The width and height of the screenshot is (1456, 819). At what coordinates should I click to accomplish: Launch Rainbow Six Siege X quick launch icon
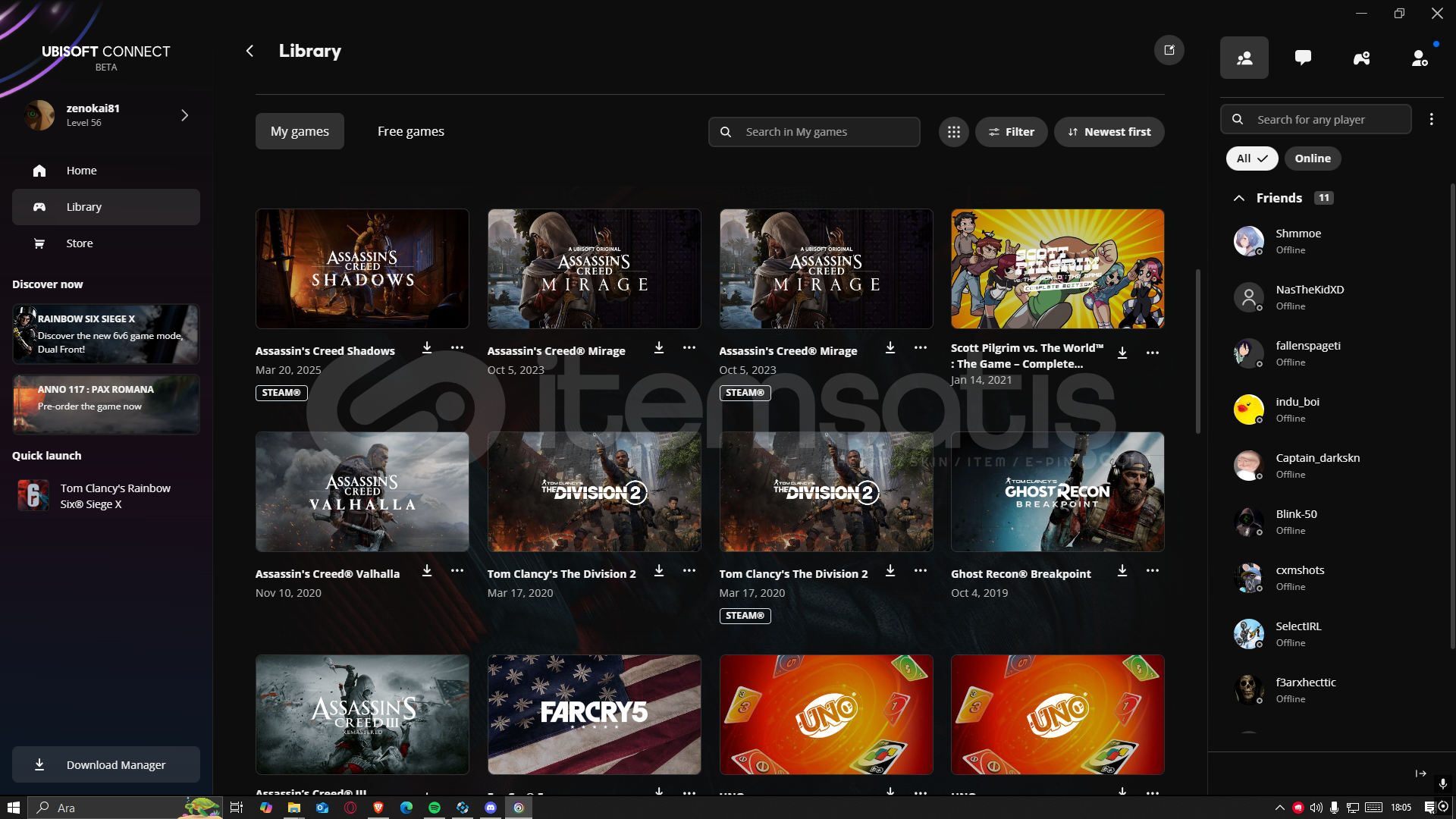click(33, 496)
